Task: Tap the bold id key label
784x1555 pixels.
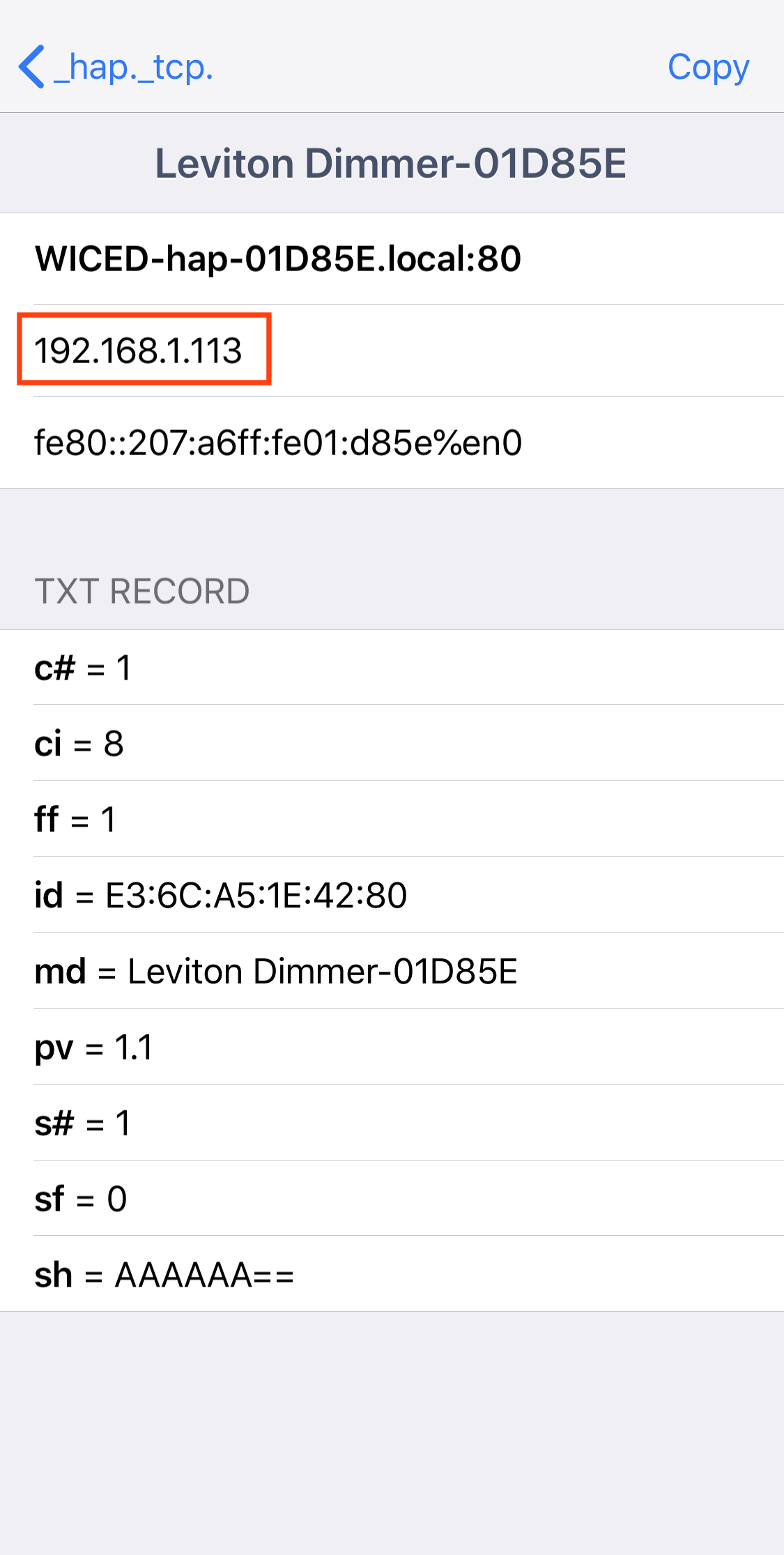Action: click(49, 895)
